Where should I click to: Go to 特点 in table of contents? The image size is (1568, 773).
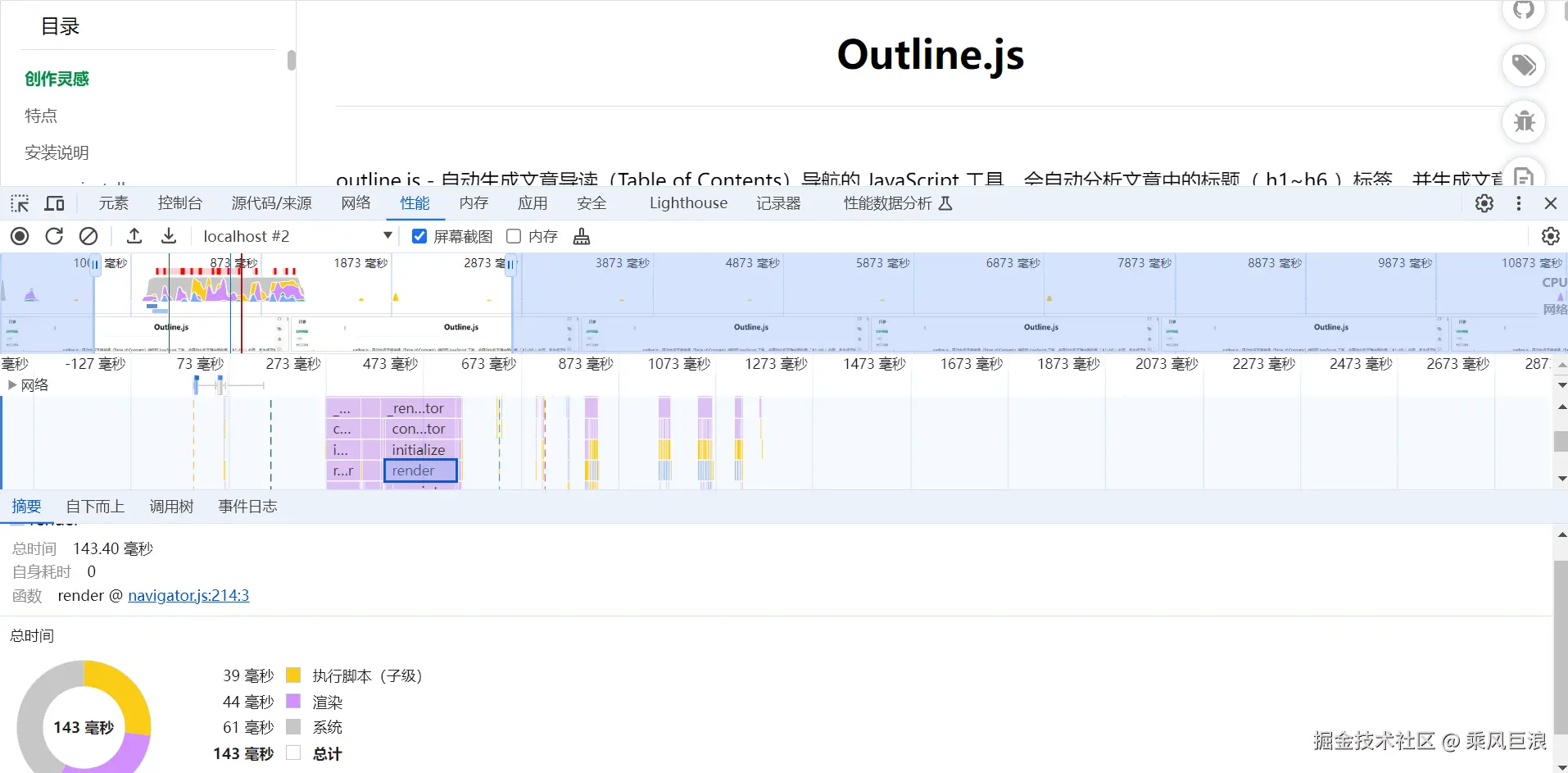click(x=41, y=116)
